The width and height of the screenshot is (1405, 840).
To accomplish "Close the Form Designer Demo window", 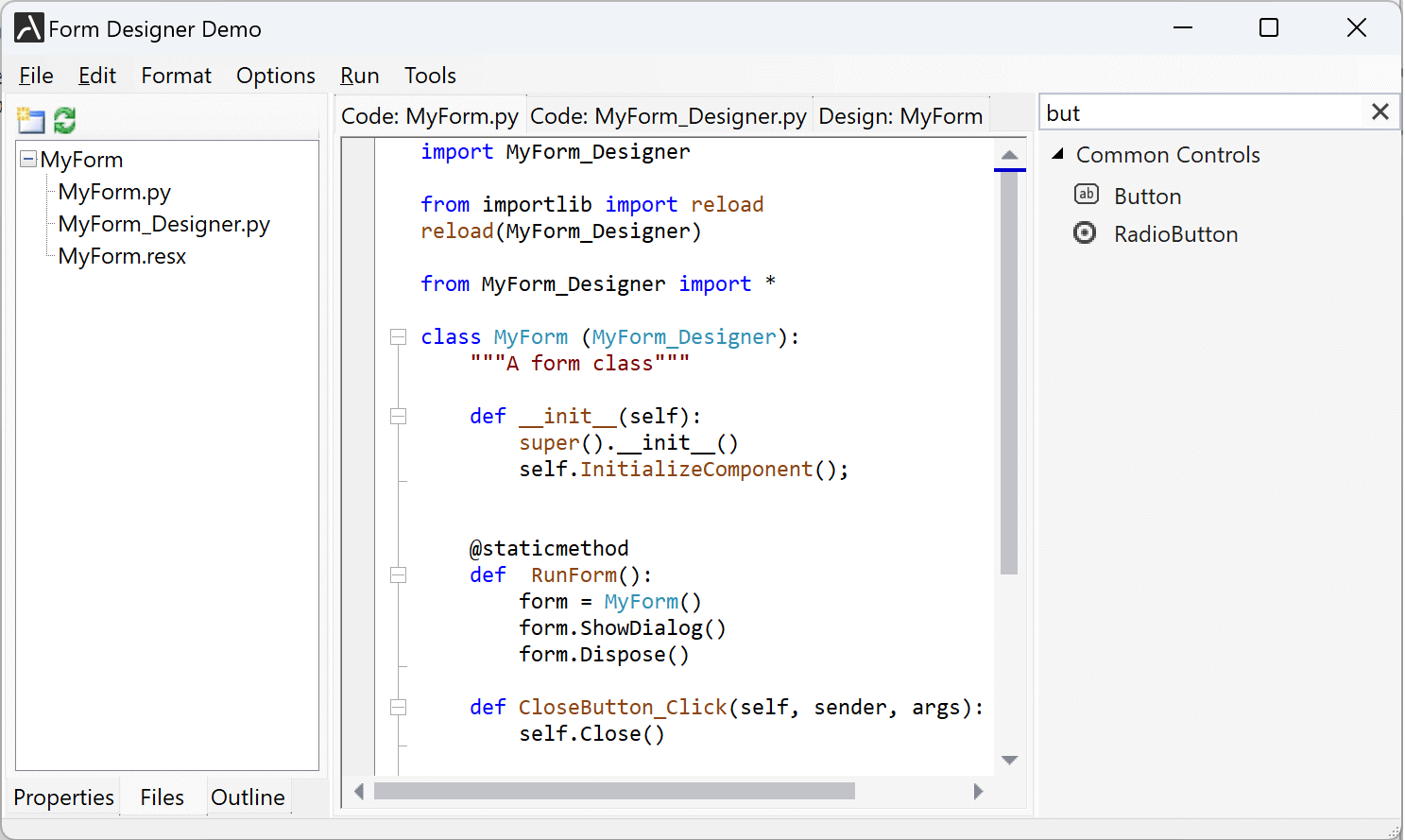I will (x=1357, y=28).
